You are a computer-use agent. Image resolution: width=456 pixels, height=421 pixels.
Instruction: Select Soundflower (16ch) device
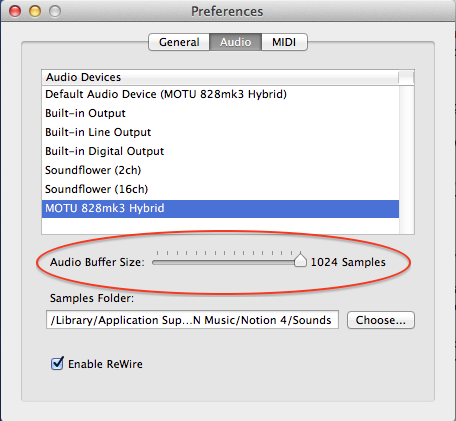point(220,189)
